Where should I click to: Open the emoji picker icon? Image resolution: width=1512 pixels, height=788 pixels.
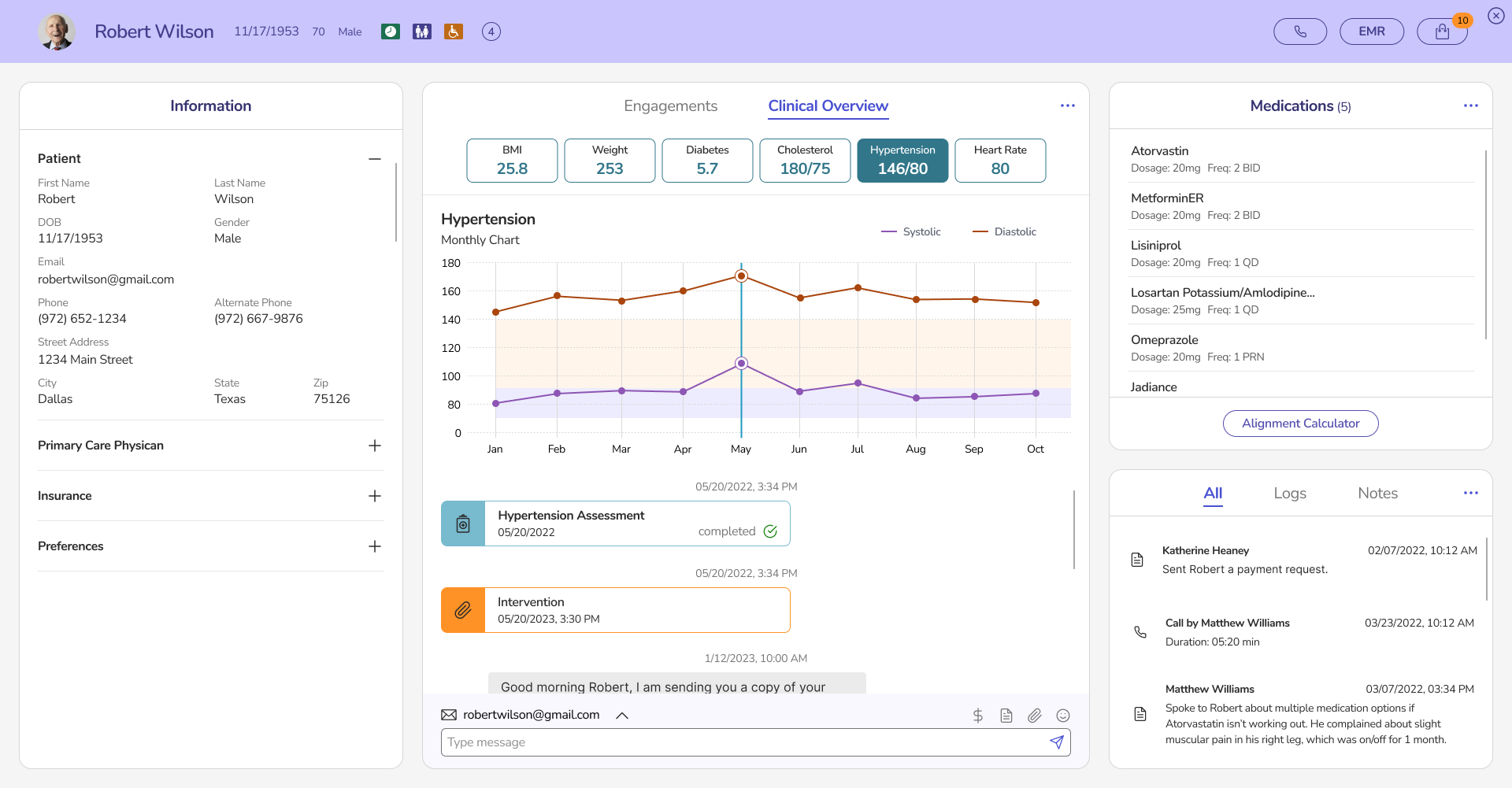1062,716
